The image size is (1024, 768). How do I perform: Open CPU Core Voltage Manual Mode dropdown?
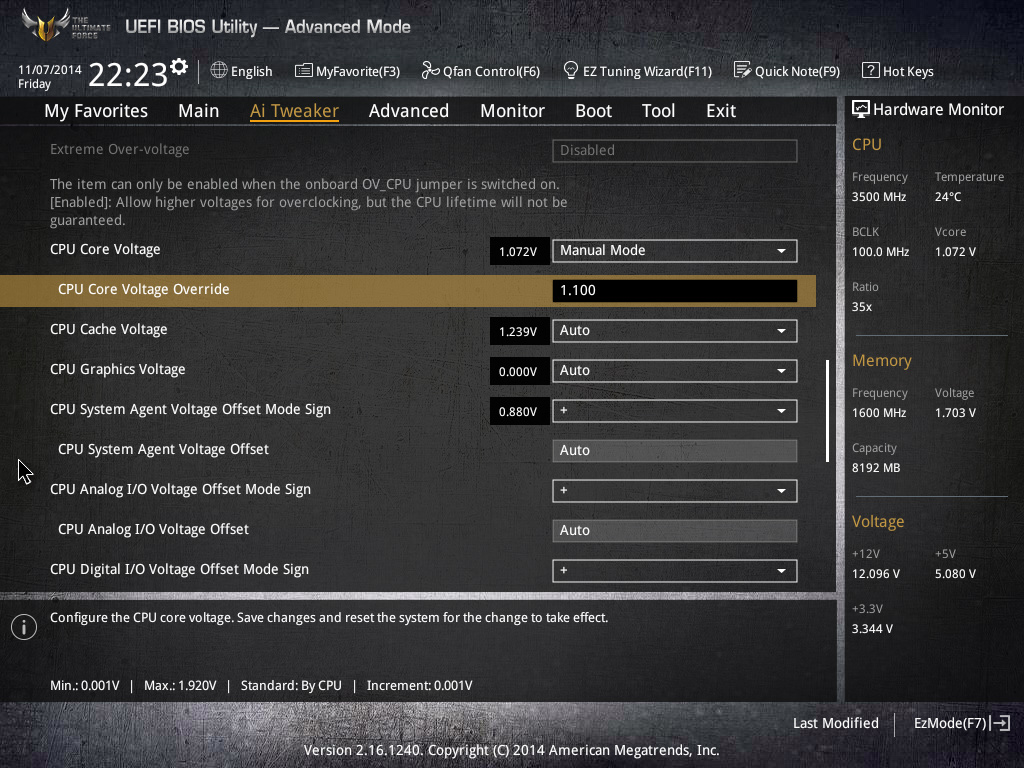(675, 251)
